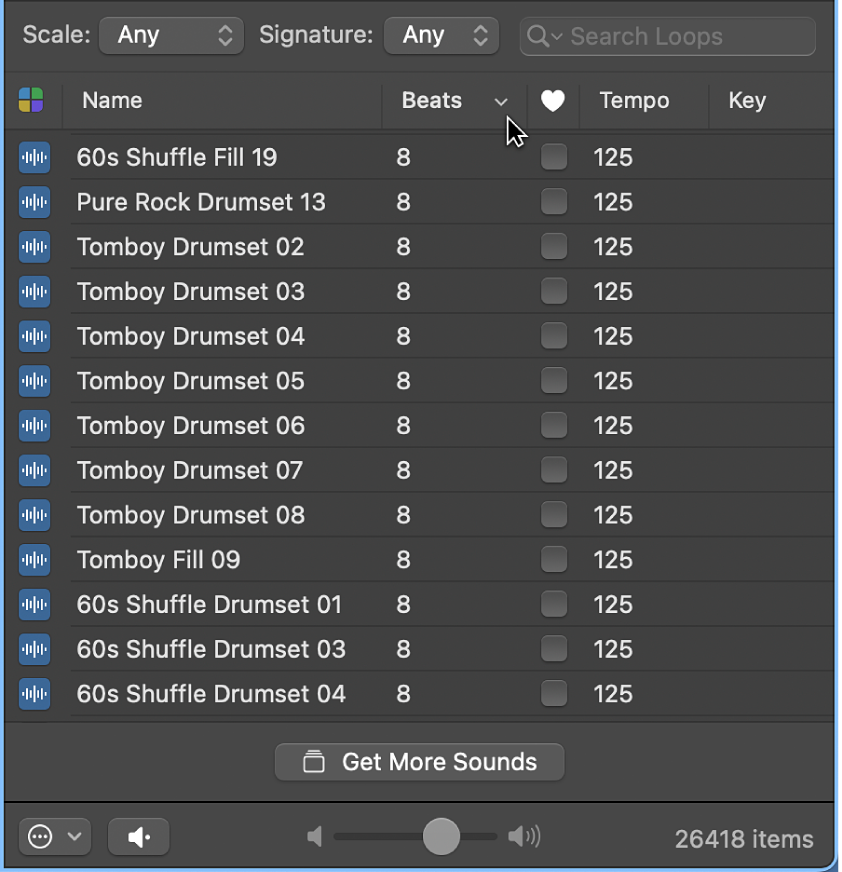Viewport: 842px width, 872px height.
Task: Adjust the preview volume slider
Action: click(438, 836)
